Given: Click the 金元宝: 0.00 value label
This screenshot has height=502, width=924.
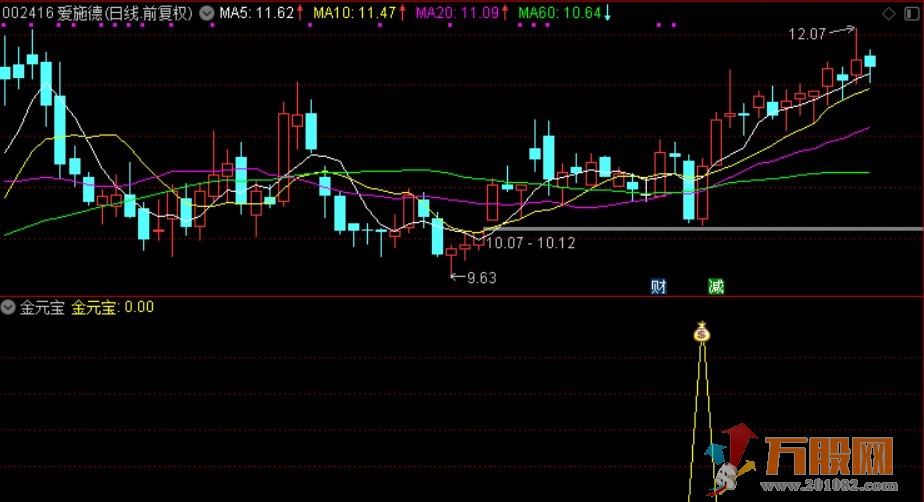Looking at the screenshot, I should pos(113,307).
